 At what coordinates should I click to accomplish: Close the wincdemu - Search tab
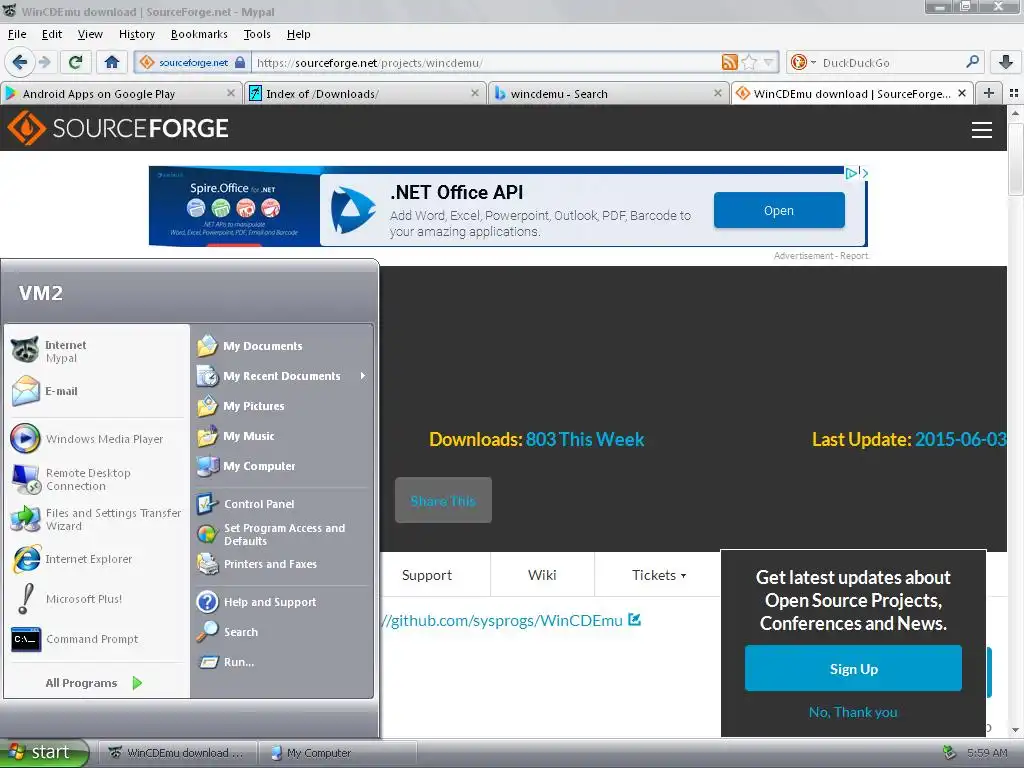(718, 93)
